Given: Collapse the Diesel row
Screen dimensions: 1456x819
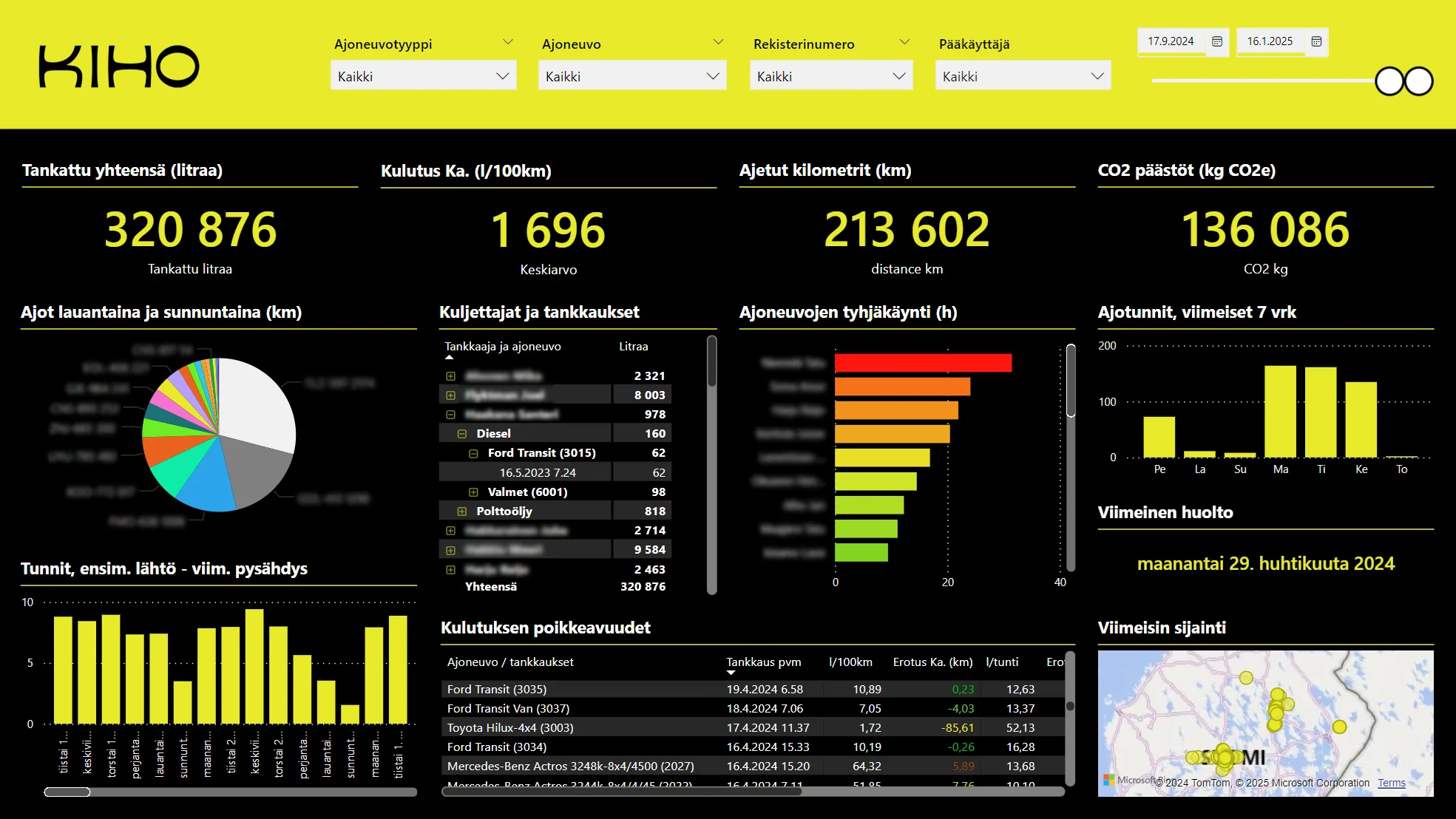Looking at the screenshot, I should tap(462, 434).
